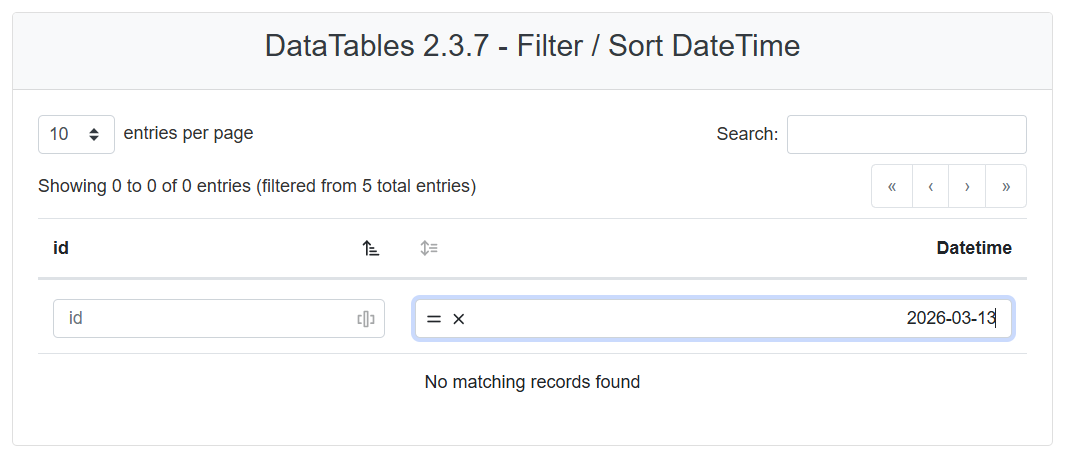Go to first page with « button
The image size is (1067, 465).
click(x=892, y=186)
